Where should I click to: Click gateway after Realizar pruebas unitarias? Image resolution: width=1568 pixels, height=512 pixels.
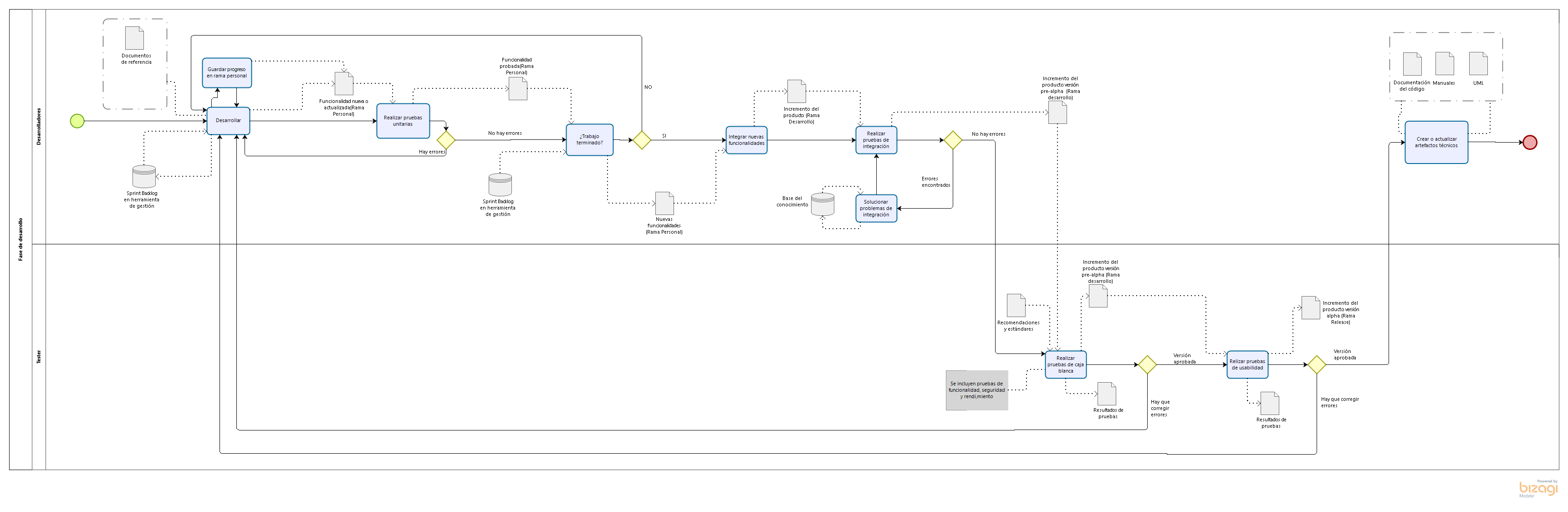point(445,140)
